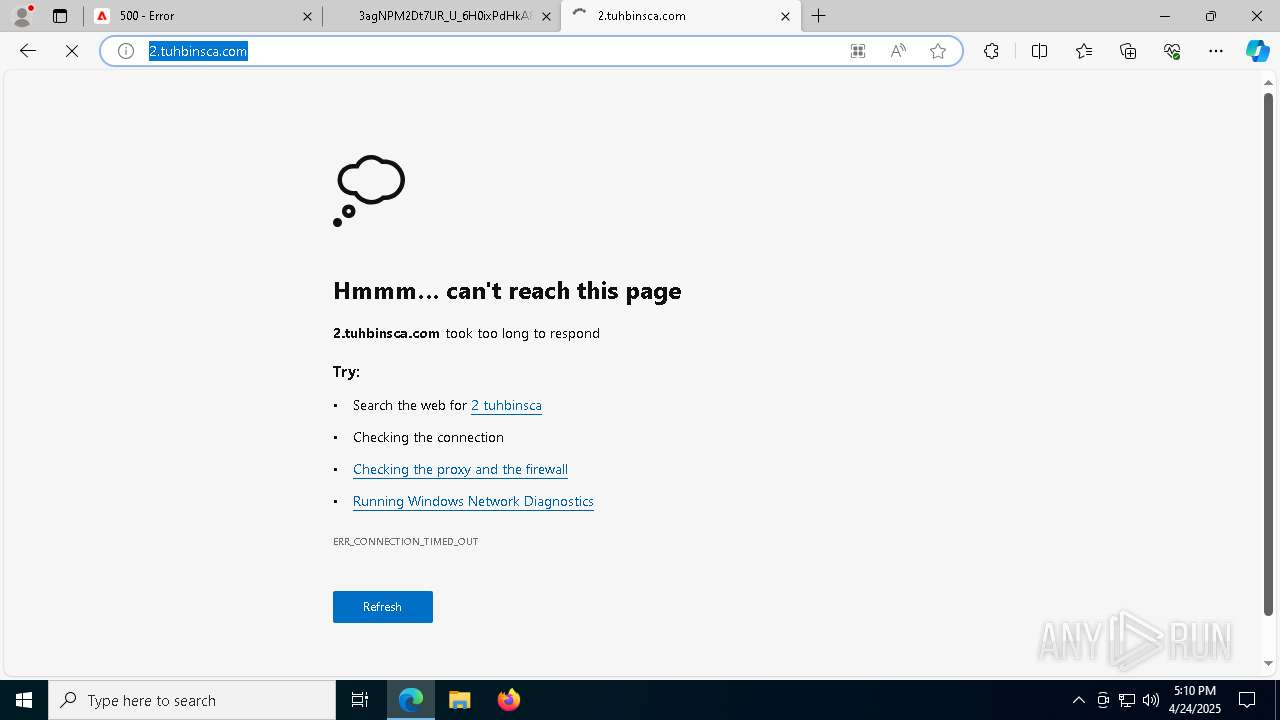
Task: Open Settings and more ellipsis menu
Action: click(1216, 51)
